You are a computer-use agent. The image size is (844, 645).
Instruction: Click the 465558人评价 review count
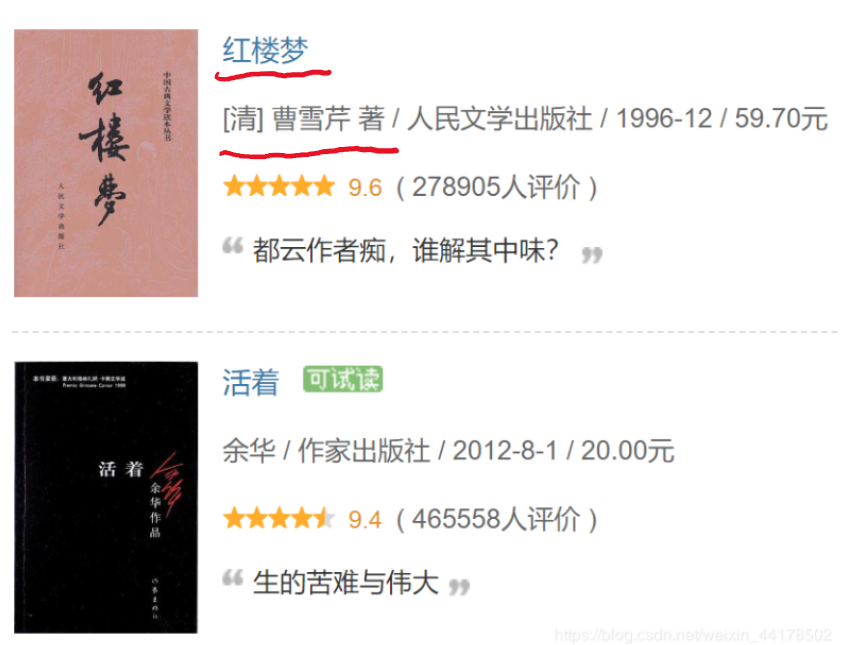(496, 520)
